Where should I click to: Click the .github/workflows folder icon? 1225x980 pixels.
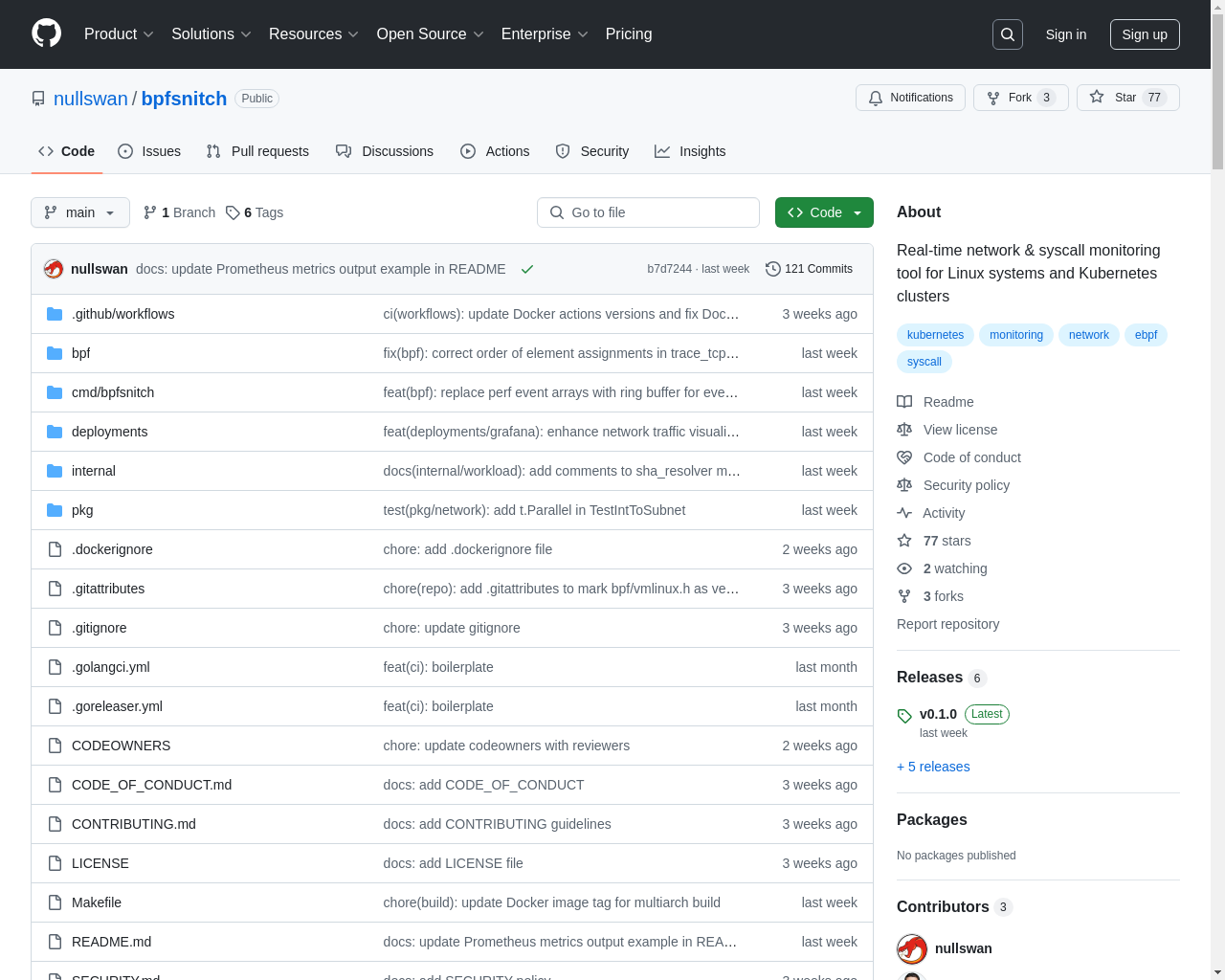coord(55,314)
